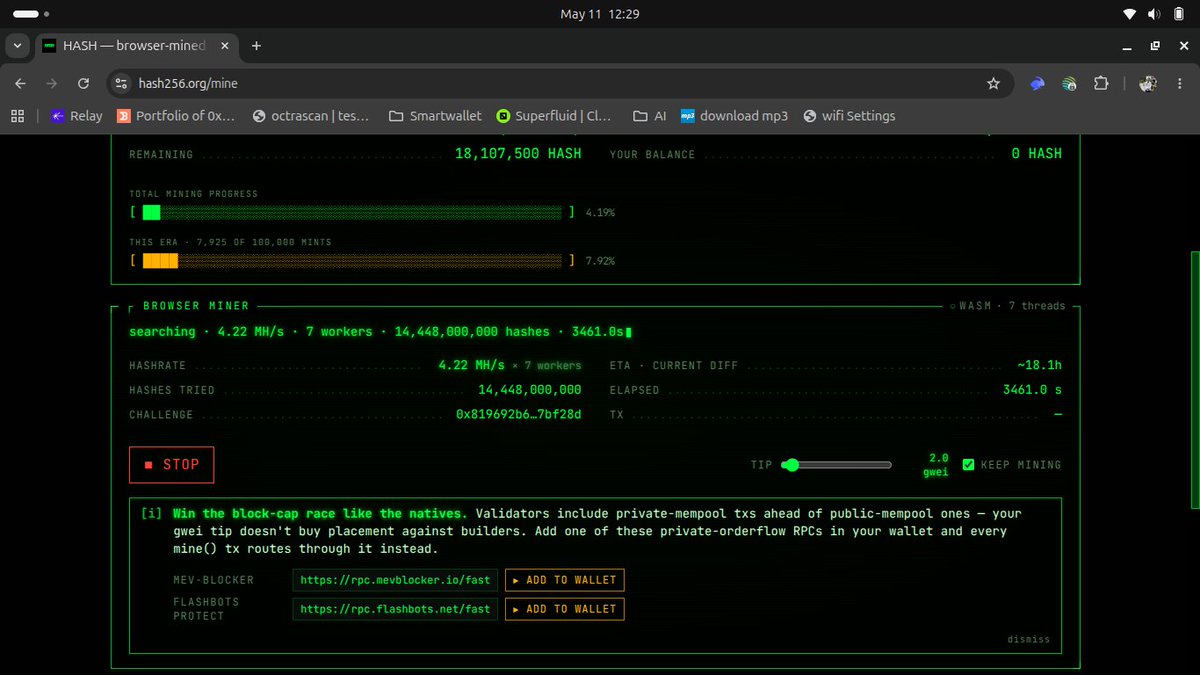Reload the hash256.org page
Image resolution: width=1200 pixels, height=675 pixels.
click(83, 84)
